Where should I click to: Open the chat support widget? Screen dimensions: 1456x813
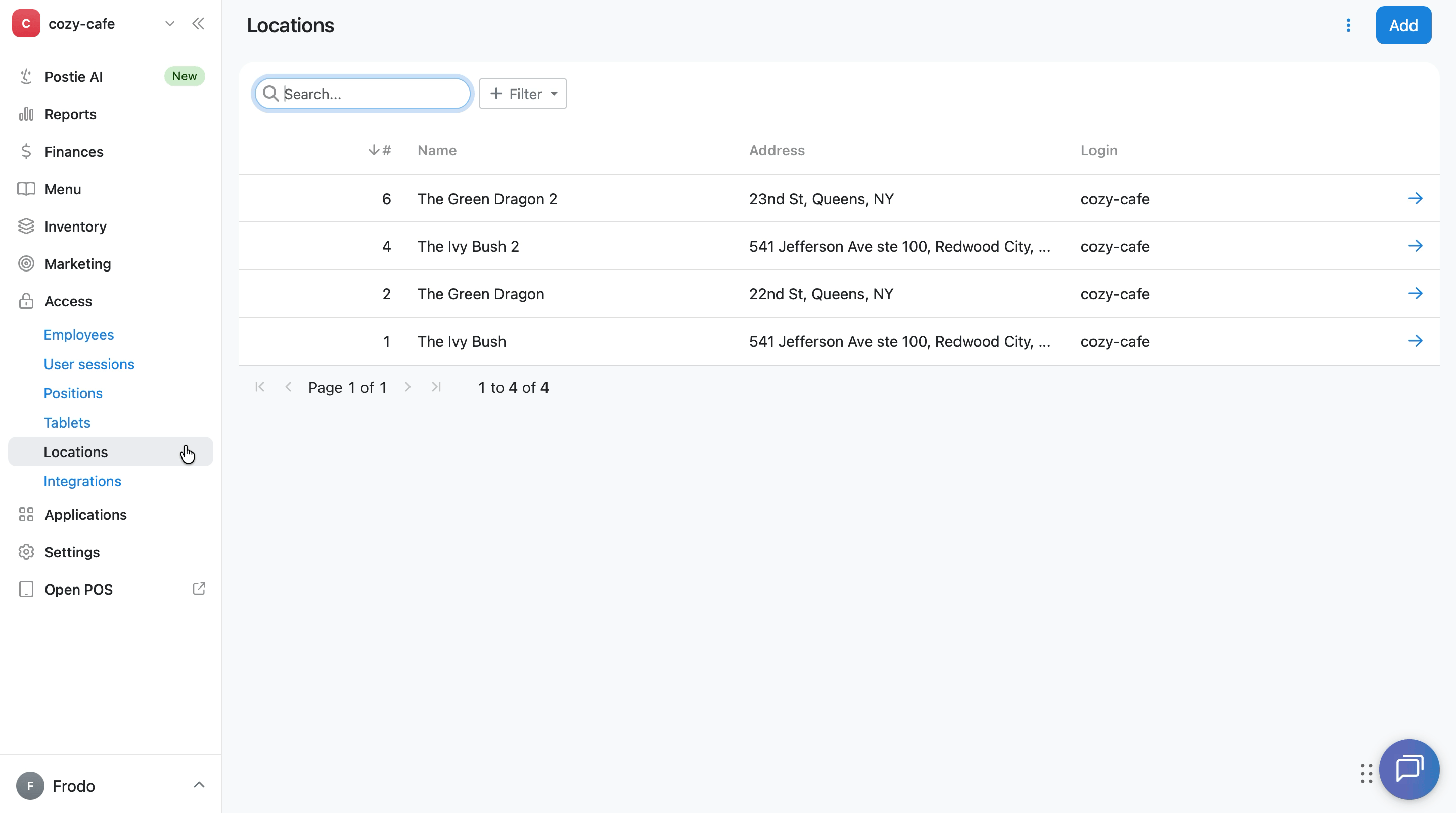(1409, 770)
